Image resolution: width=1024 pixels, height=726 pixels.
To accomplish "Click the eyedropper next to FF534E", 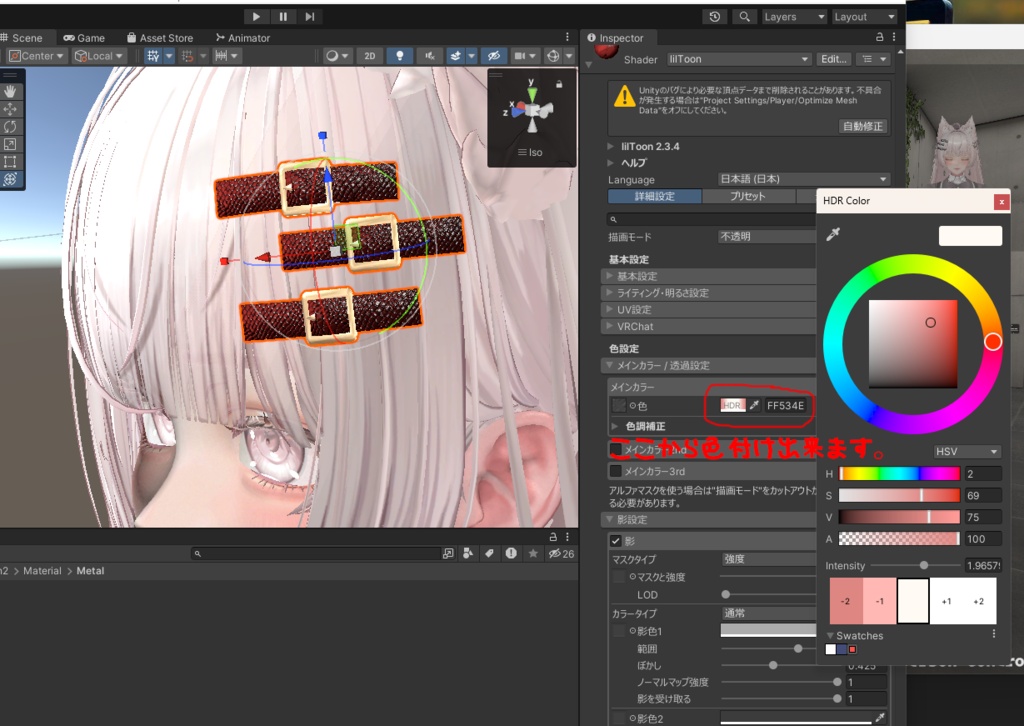I will (x=754, y=405).
